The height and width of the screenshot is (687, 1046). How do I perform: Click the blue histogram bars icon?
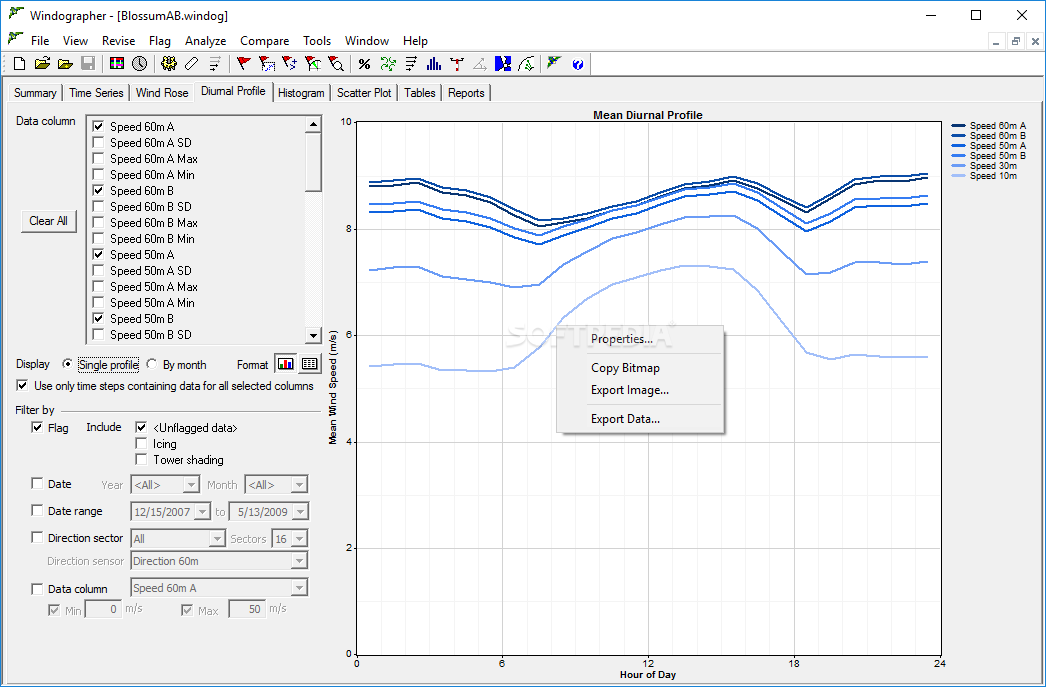point(434,64)
